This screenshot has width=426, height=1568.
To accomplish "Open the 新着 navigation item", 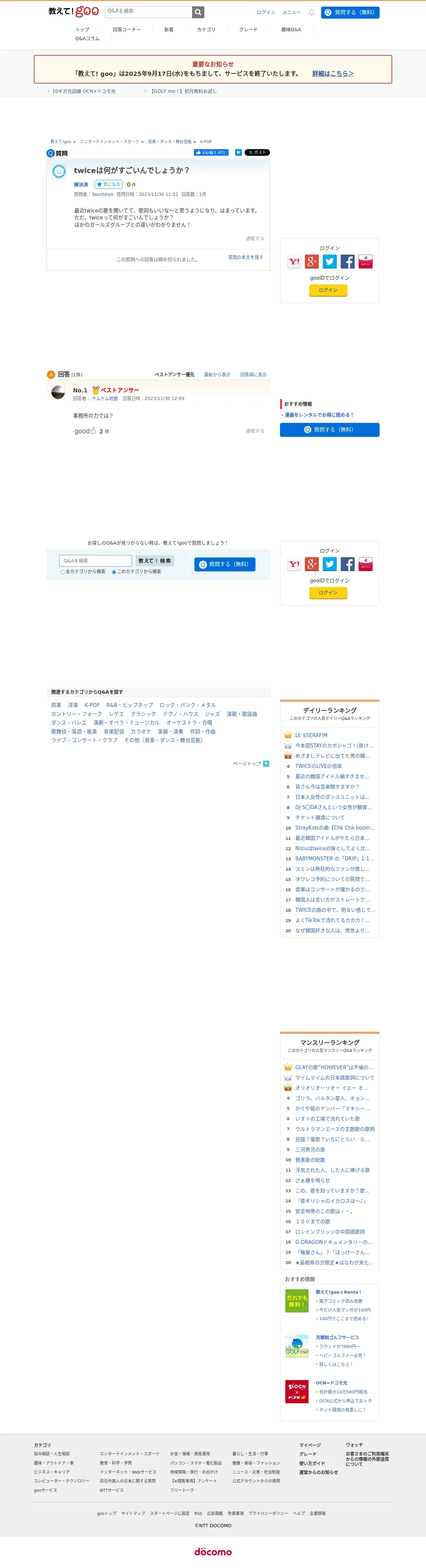I will click(169, 29).
